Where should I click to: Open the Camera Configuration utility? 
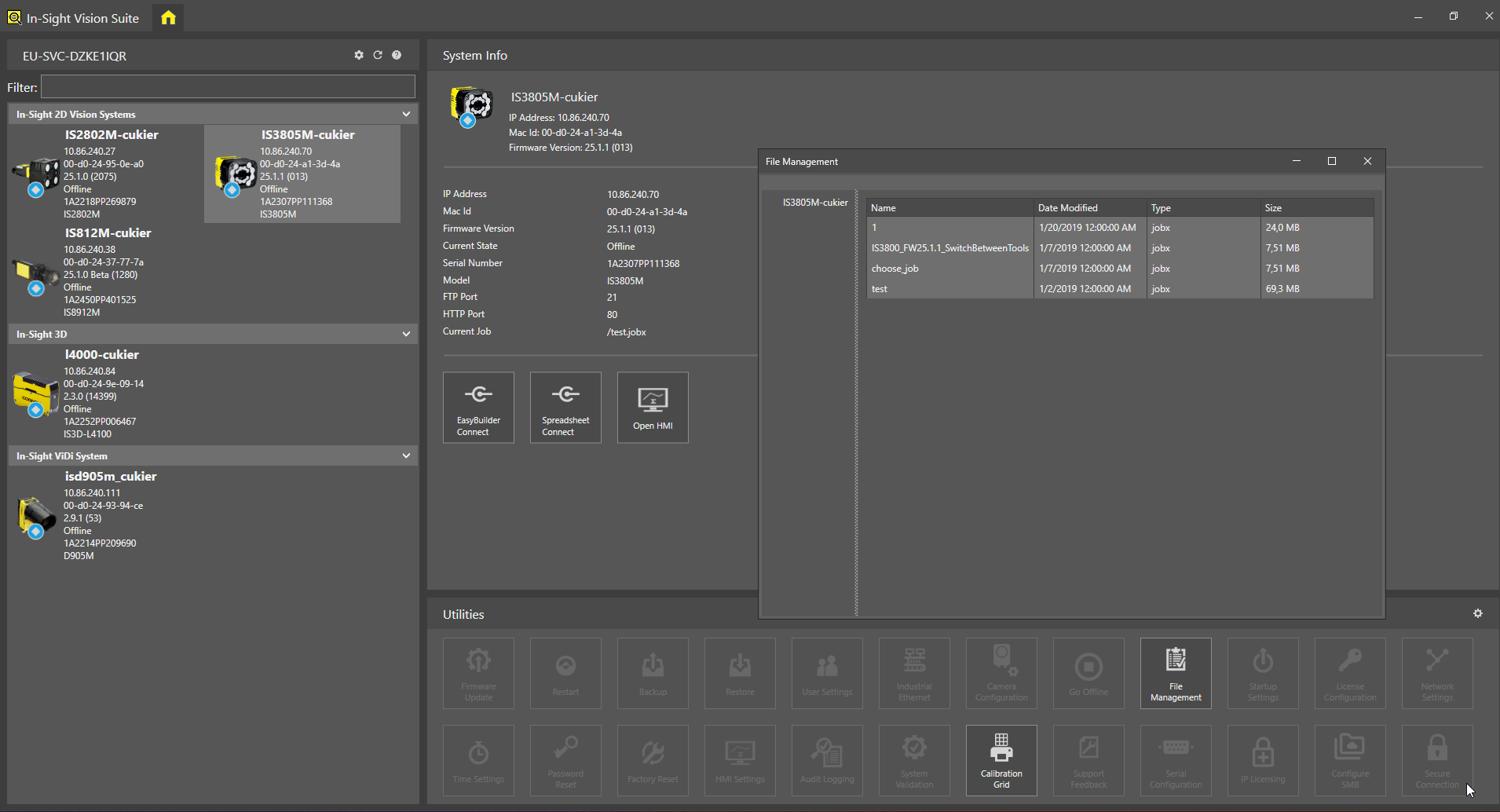pyautogui.click(x=1001, y=673)
